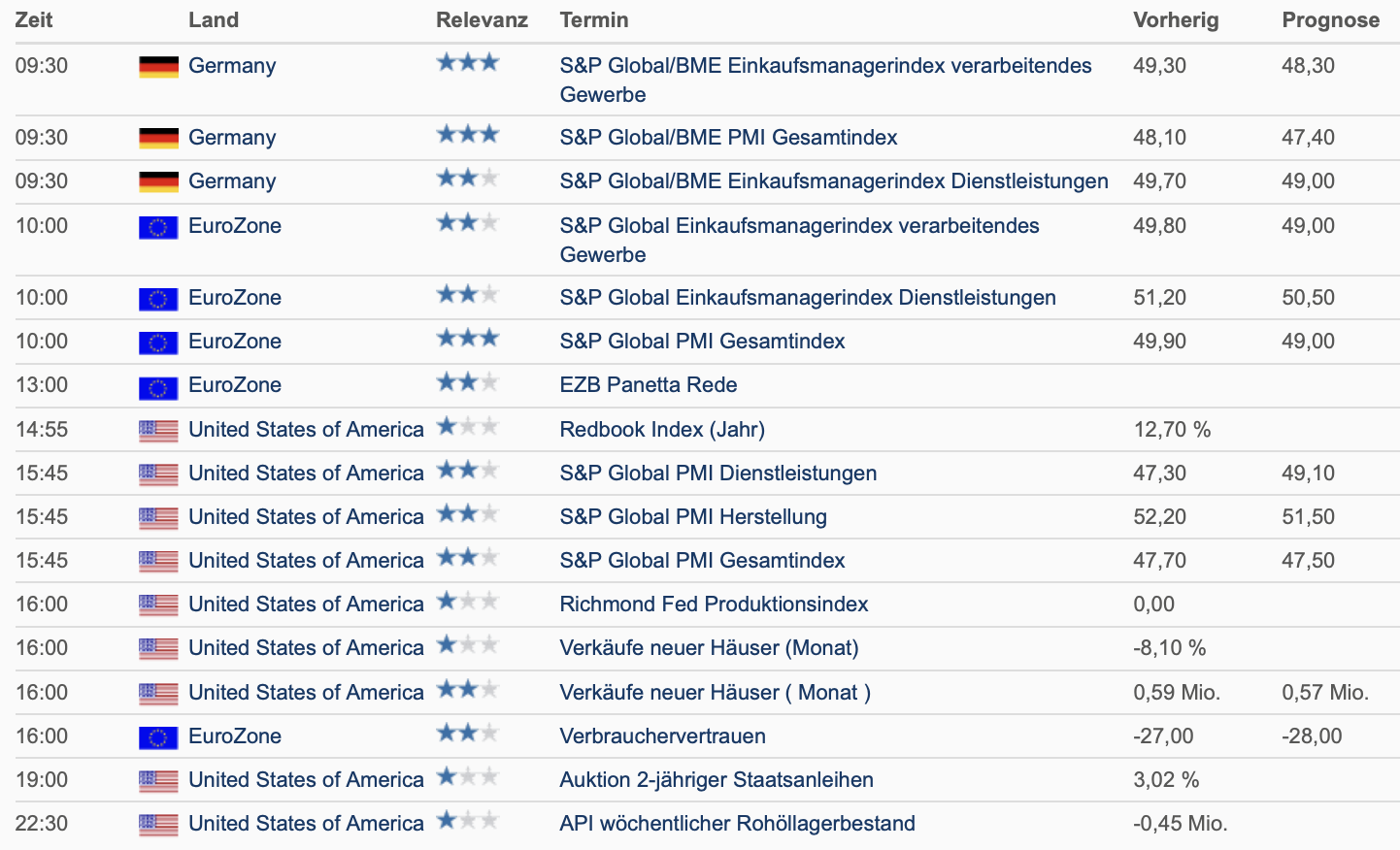Viewport: 1400px width, 850px height.
Task: Open the EZB Panetta Rede event link
Action: click(648, 385)
